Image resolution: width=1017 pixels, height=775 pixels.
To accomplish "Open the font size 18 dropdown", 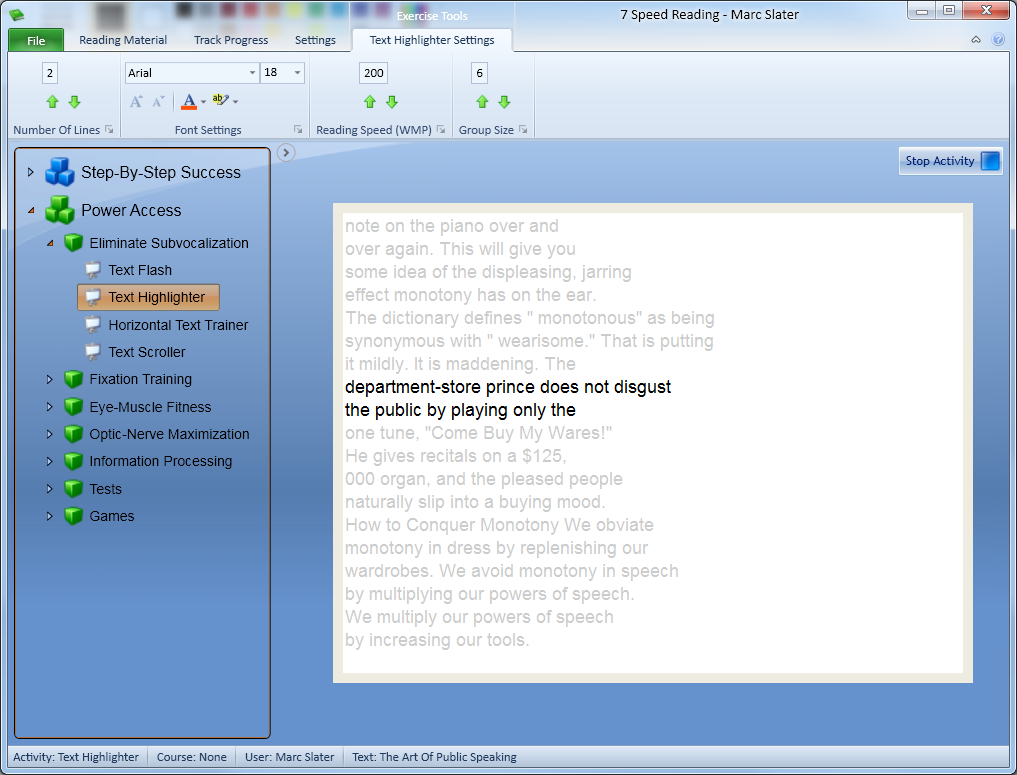I will pyautogui.click(x=297, y=73).
